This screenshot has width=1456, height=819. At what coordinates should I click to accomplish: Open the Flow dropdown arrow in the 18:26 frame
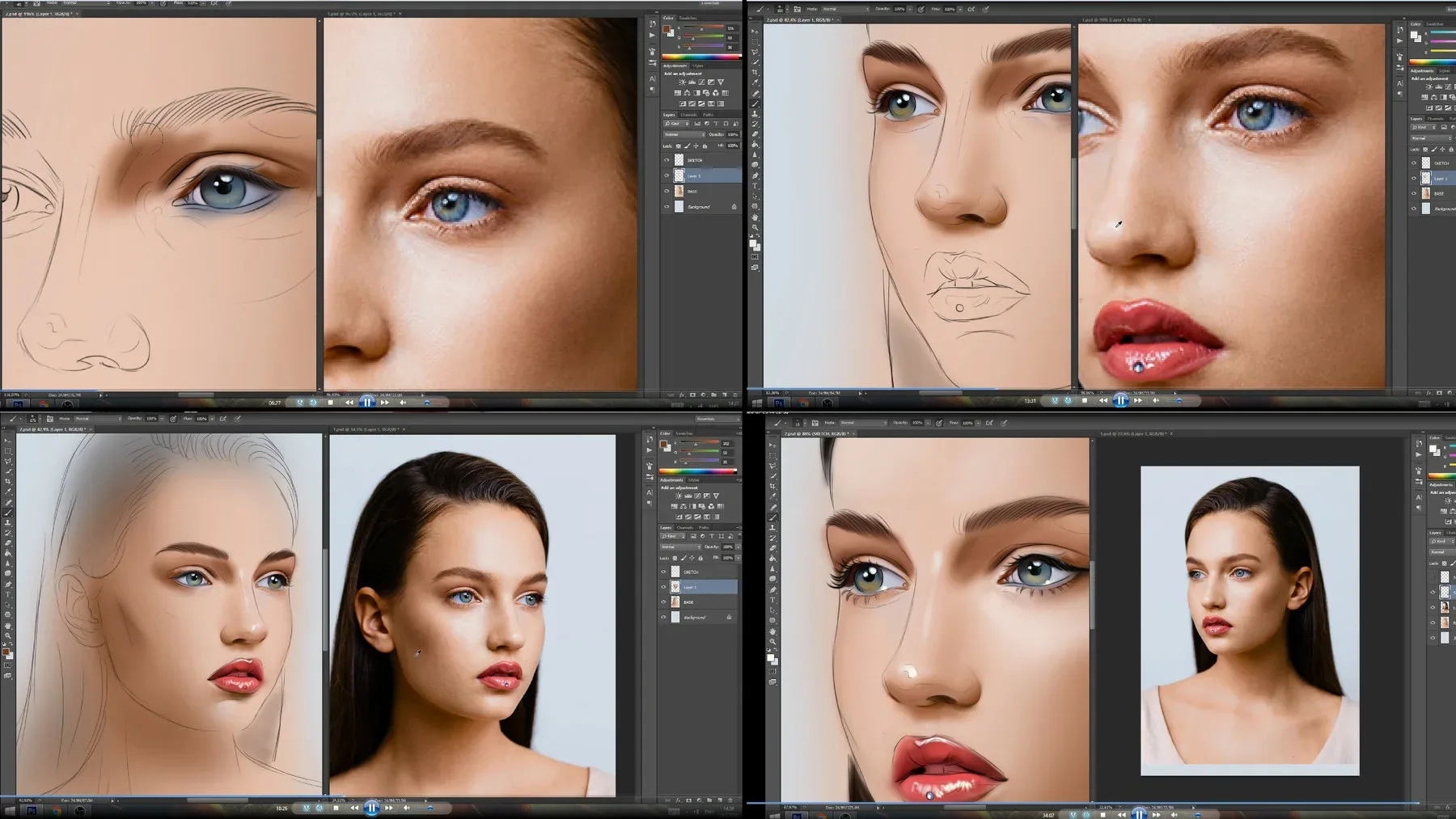click(x=212, y=418)
